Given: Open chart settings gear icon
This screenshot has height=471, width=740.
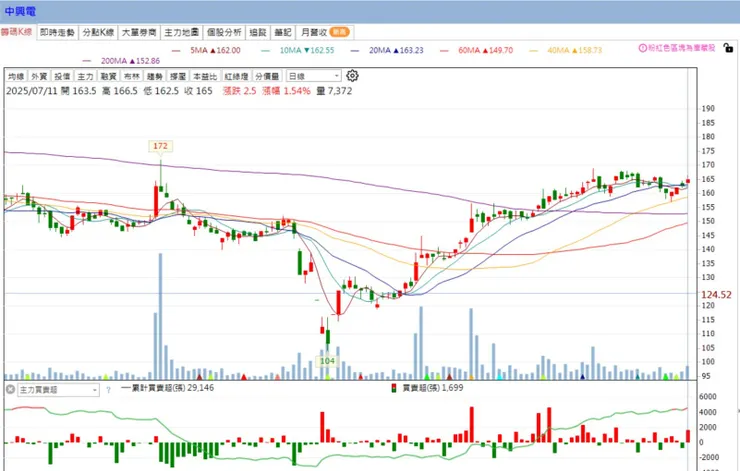Looking at the screenshot, I should (352, 76).
